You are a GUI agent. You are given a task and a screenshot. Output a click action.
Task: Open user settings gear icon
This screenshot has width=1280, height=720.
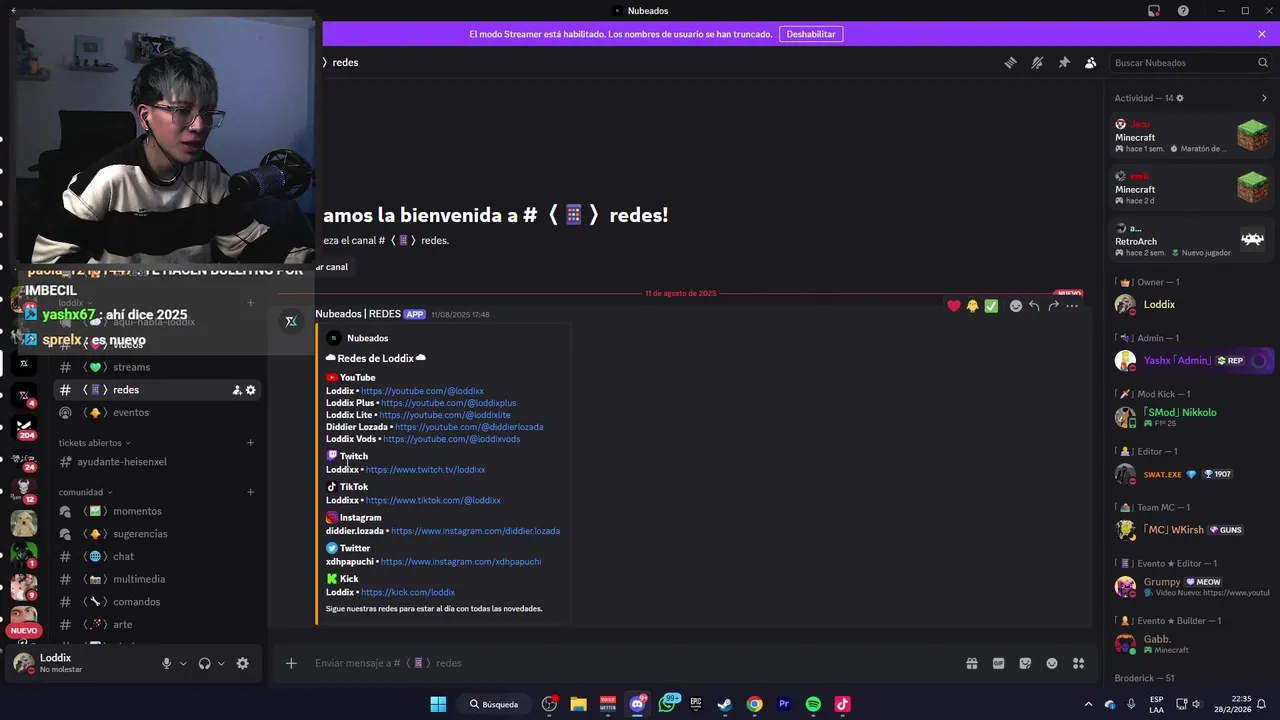242,663
